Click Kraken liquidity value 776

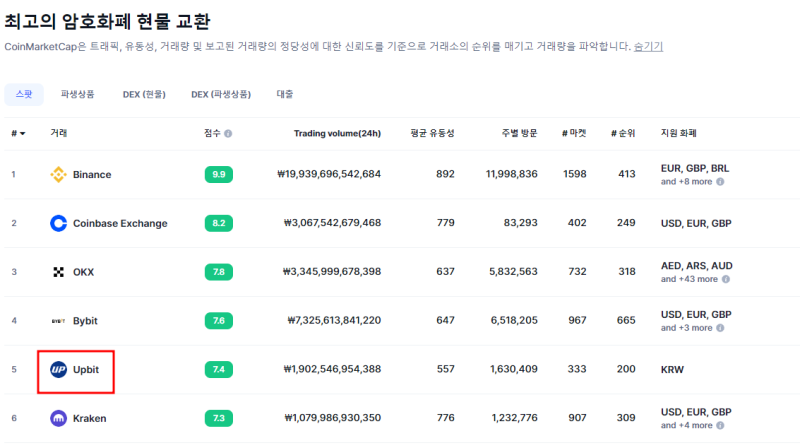tap(445, 418)
